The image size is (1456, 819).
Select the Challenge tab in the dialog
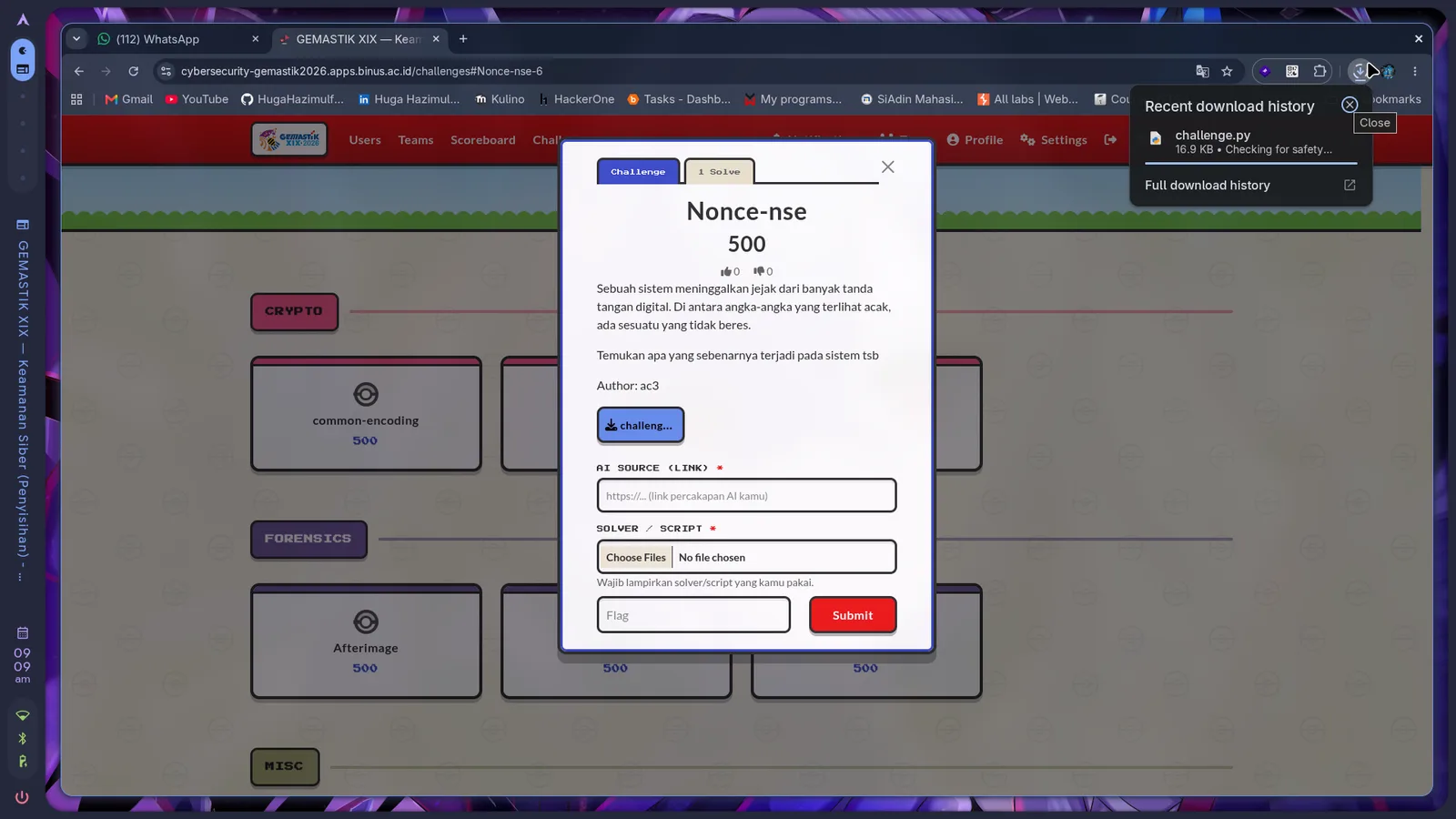coord(638,171)
